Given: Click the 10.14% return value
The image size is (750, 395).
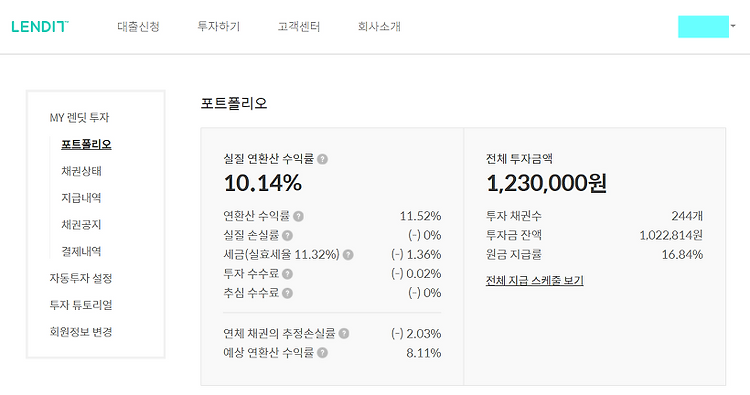Looking at the screenshot, I should [x=263, y=183].
